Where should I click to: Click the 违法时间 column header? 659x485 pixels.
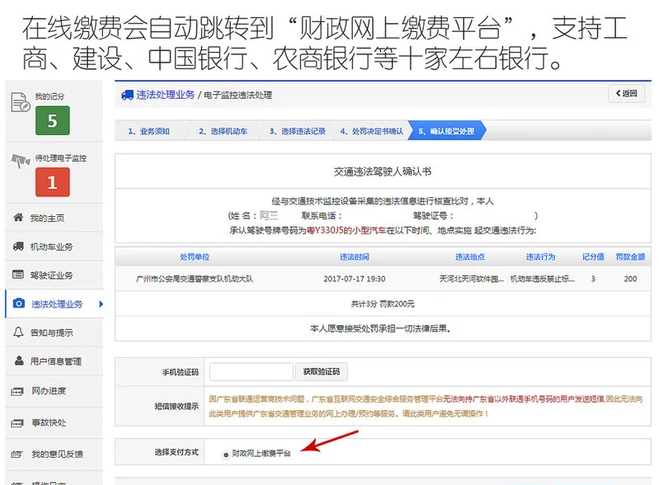point(354,257)
